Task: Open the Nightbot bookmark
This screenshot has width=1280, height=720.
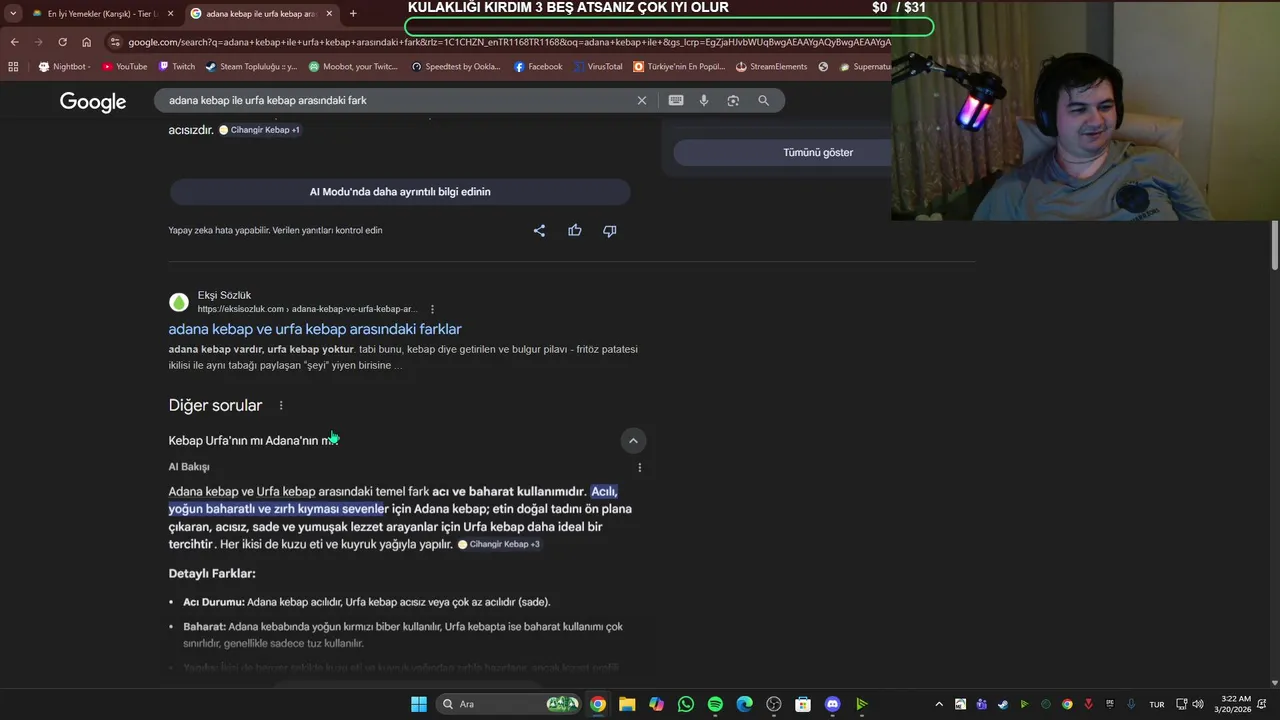Action: pyautogui.click(x=65, y=67)
